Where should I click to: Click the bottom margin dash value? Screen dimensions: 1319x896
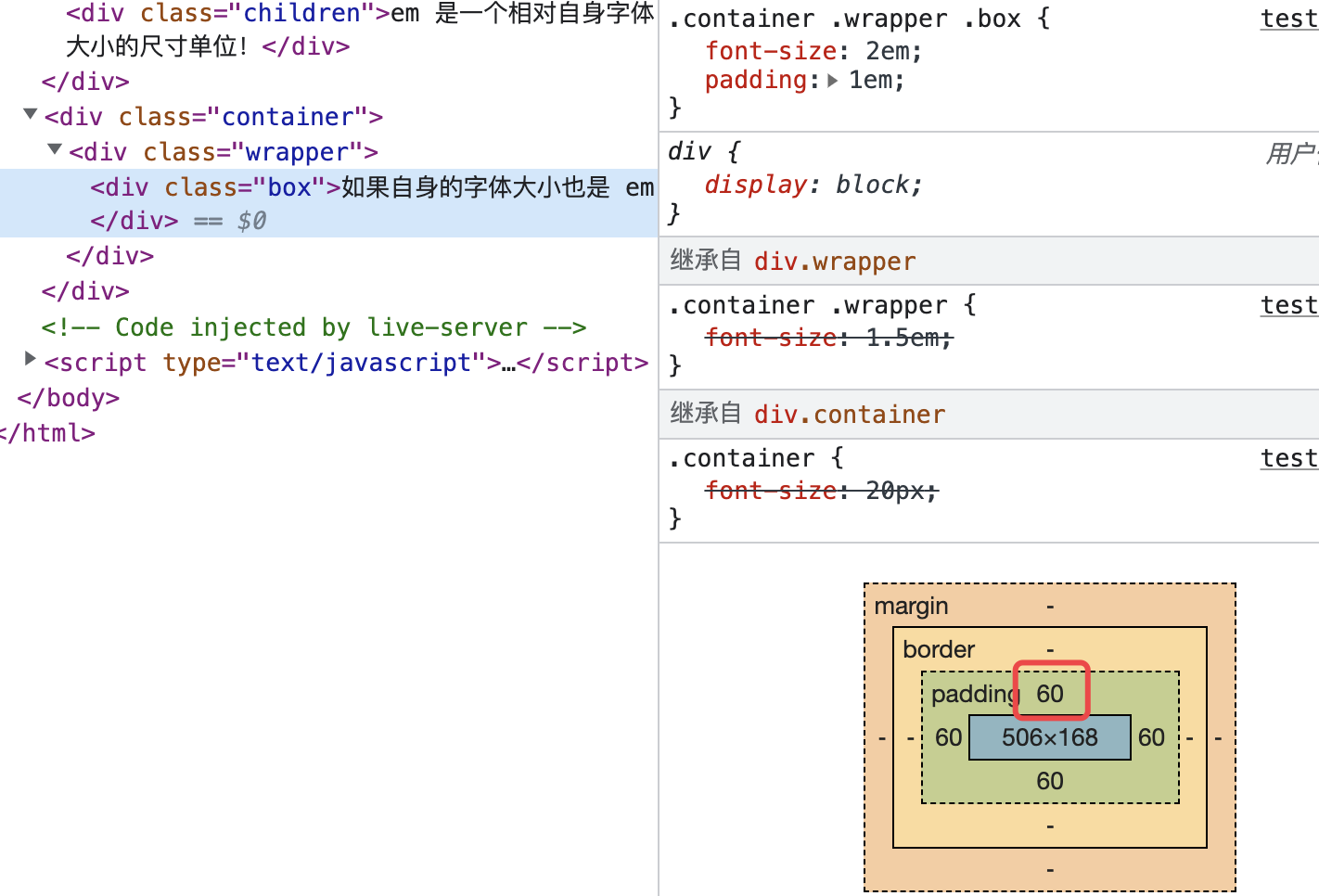pyautogui.click(x=1050, y=869)
